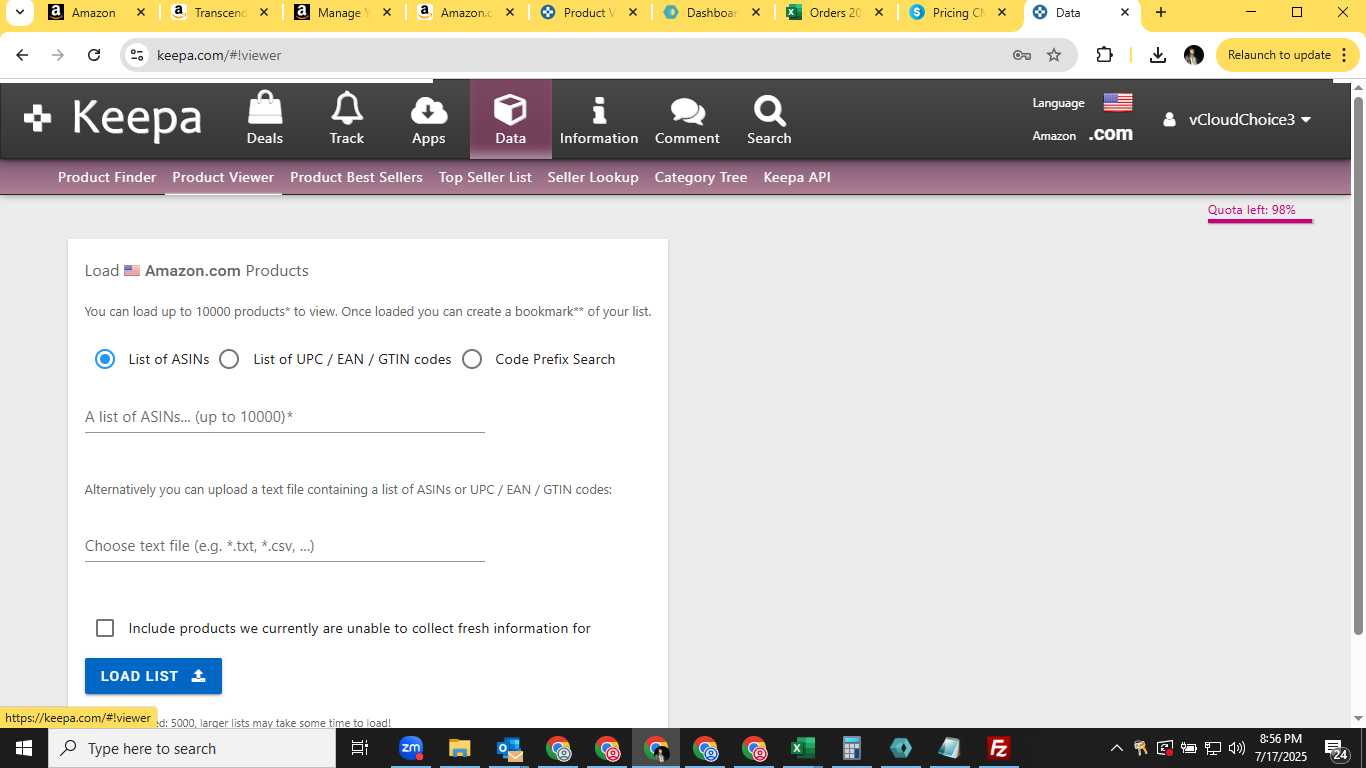1366x768 pixels.
Task: Select the Data box icon
Action: 510,109
